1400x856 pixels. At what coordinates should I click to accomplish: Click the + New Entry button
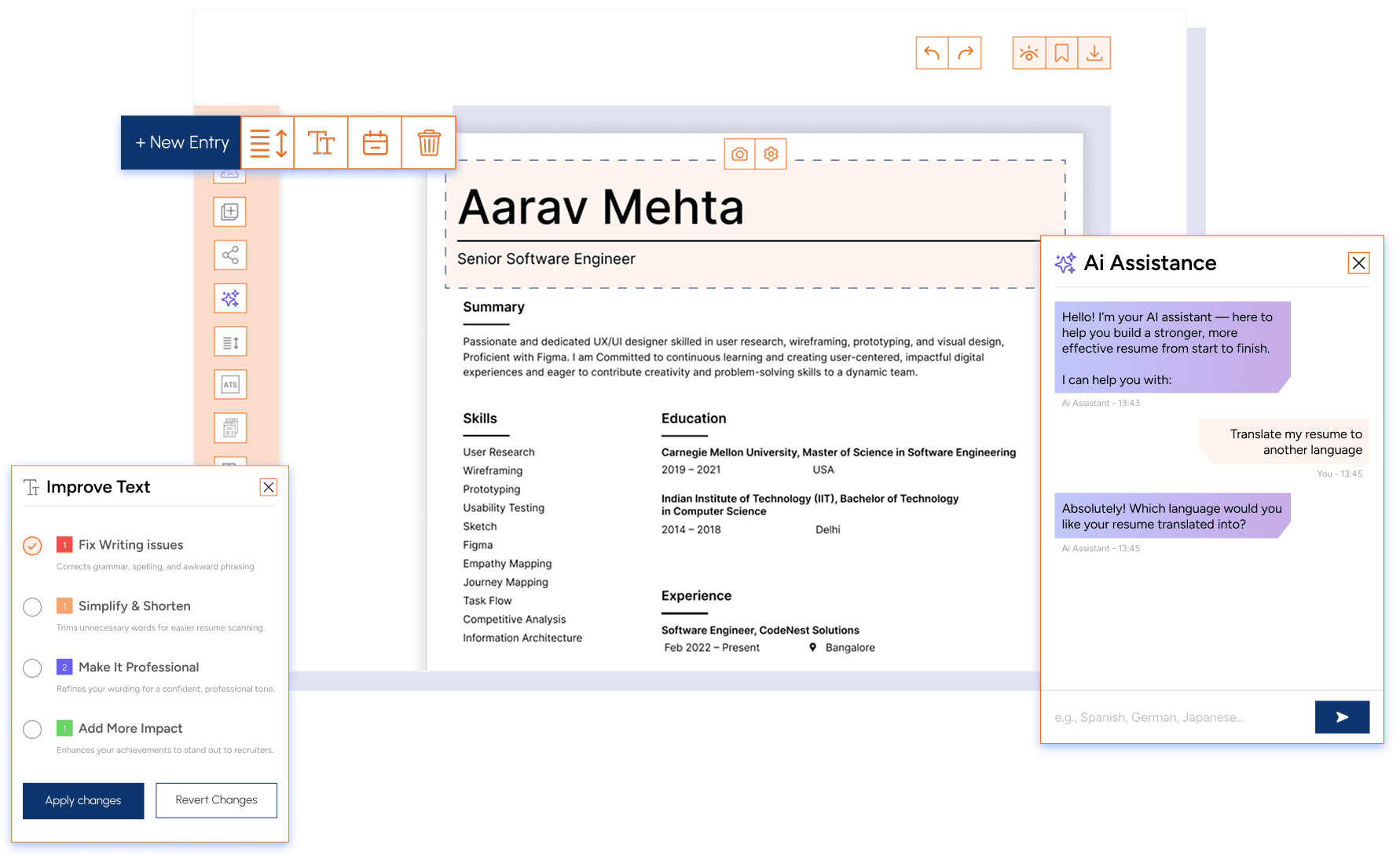(x=181, y=143)
